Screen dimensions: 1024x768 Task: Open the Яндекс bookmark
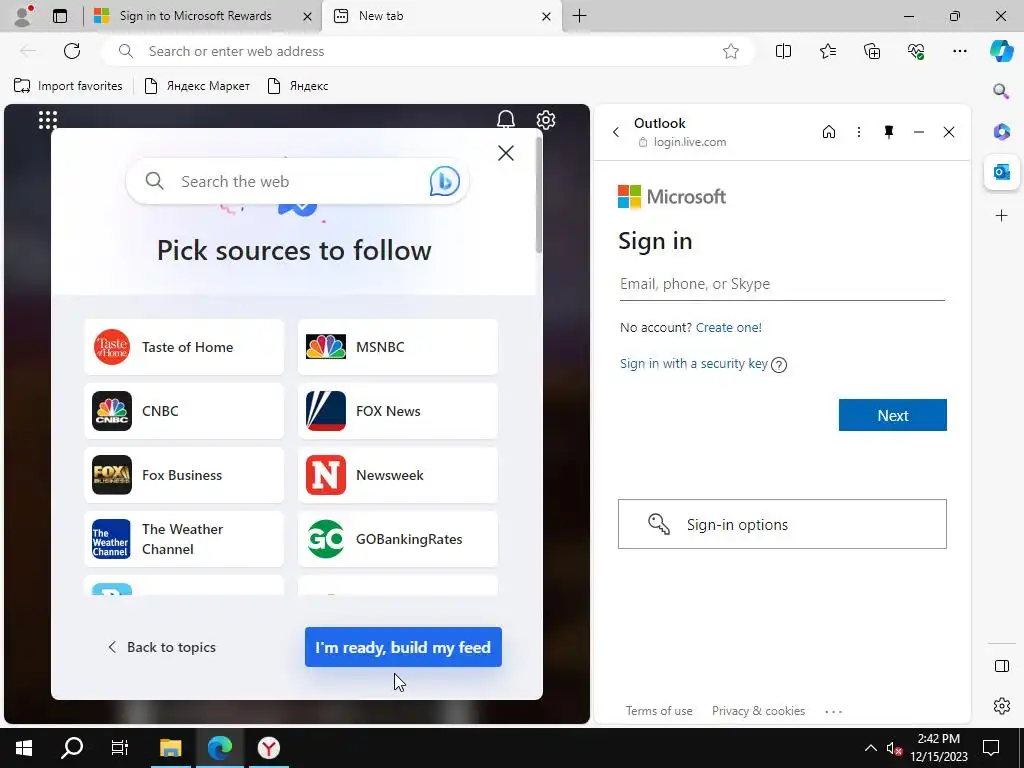(x=298, y=86)
